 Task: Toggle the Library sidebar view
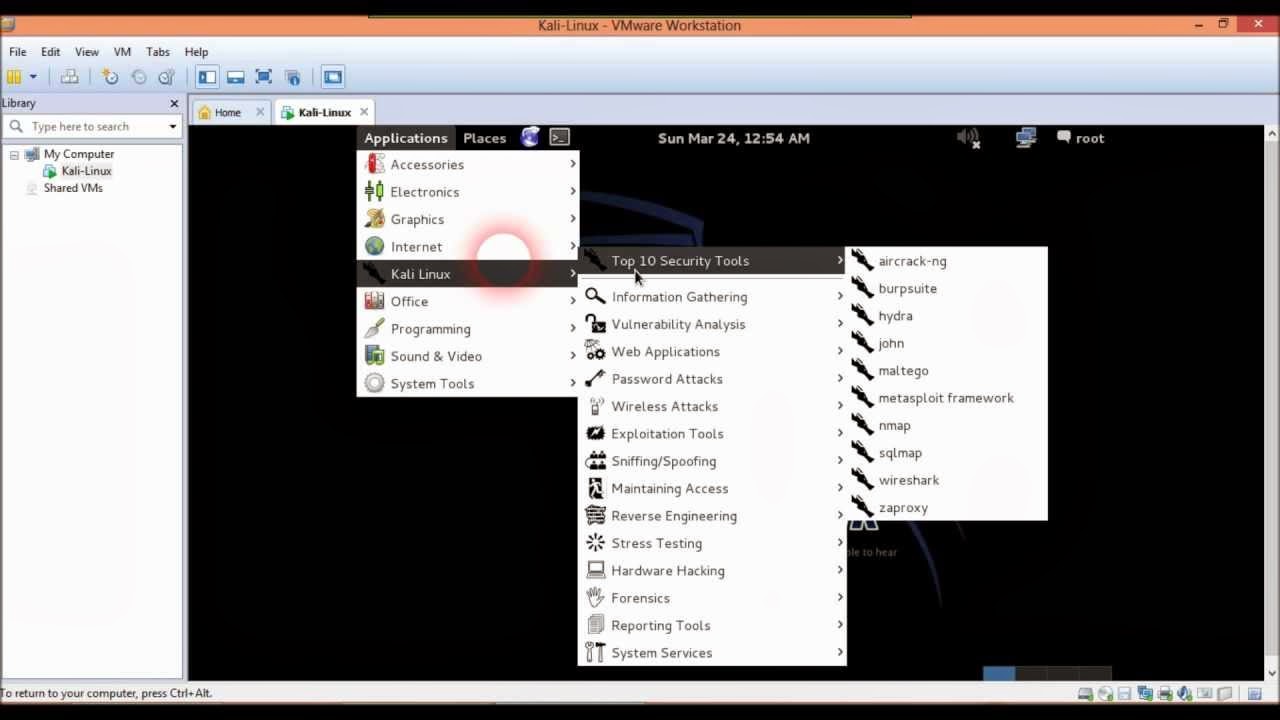pos(207,77)
